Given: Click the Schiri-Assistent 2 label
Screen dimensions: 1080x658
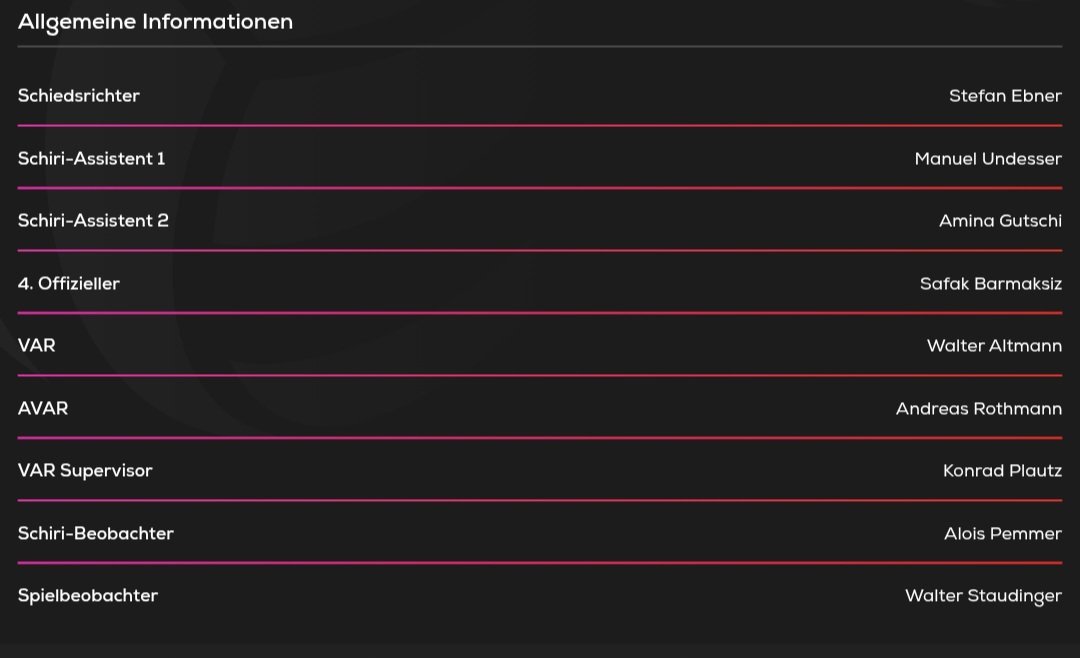Looking at the screenshot, I should [x=93, y=220].
